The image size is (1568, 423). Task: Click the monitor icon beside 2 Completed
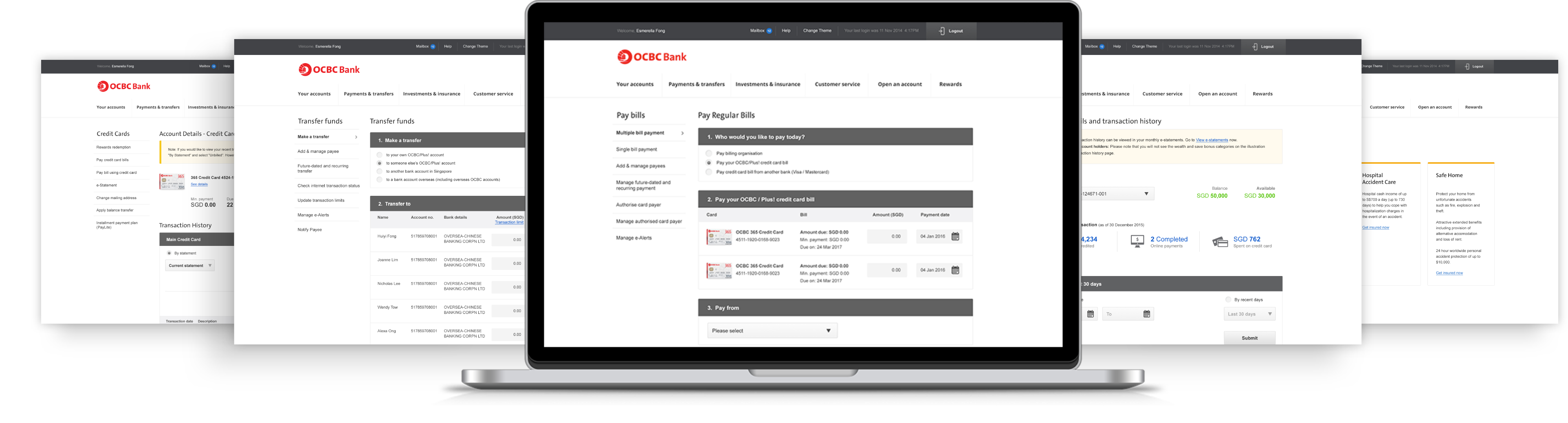(x=1137, y=242)
